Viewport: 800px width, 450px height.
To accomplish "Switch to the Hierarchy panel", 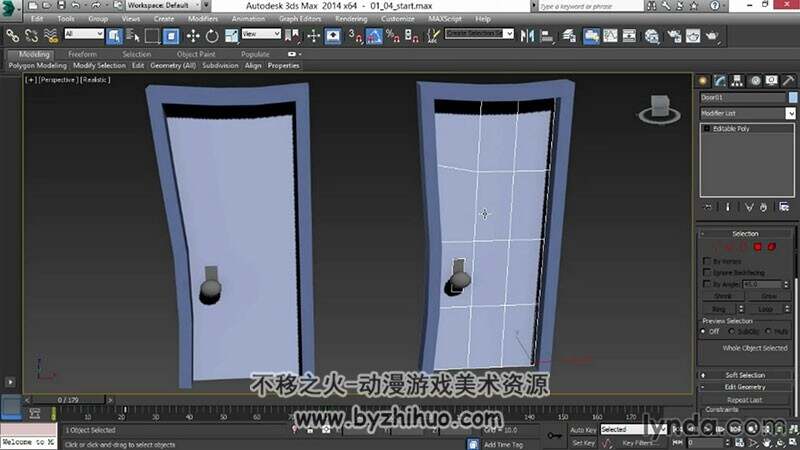I will coord(737,81).
